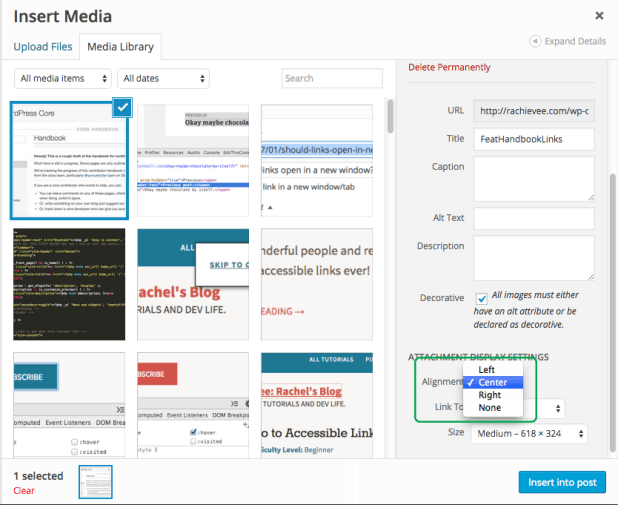Switch to the Media Library tab
The height and width of the screenshot is (505, 618).
pyautogui.click(x=119, y=47)
